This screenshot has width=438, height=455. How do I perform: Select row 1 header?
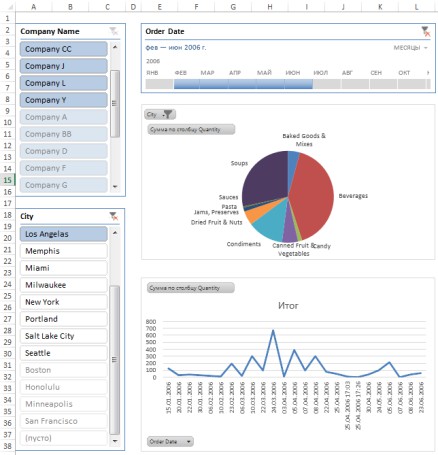point(7,18)
